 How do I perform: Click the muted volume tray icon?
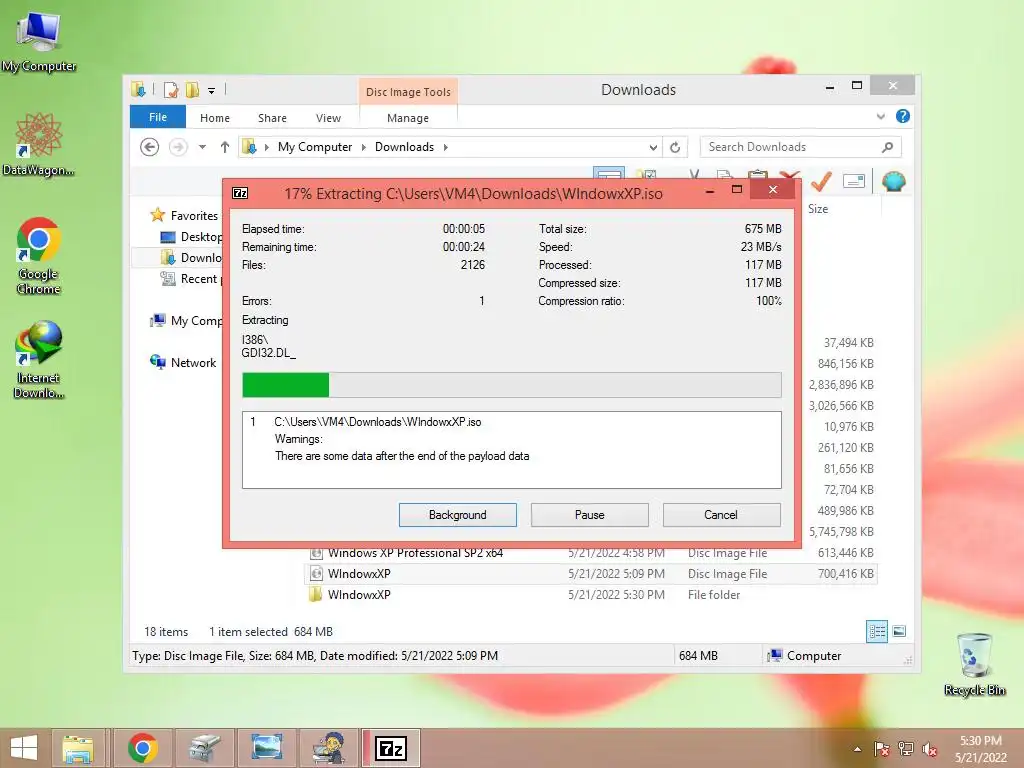point(930,749)
